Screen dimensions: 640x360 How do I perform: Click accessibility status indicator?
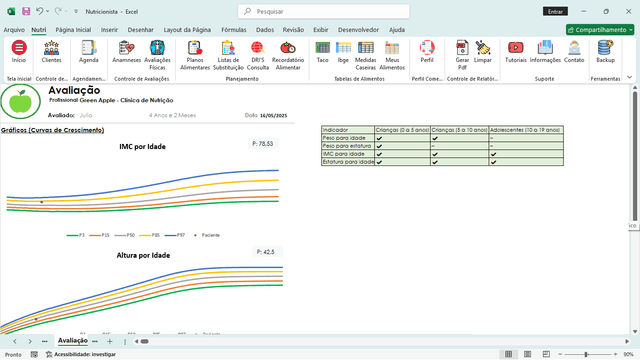click(81, 354)
